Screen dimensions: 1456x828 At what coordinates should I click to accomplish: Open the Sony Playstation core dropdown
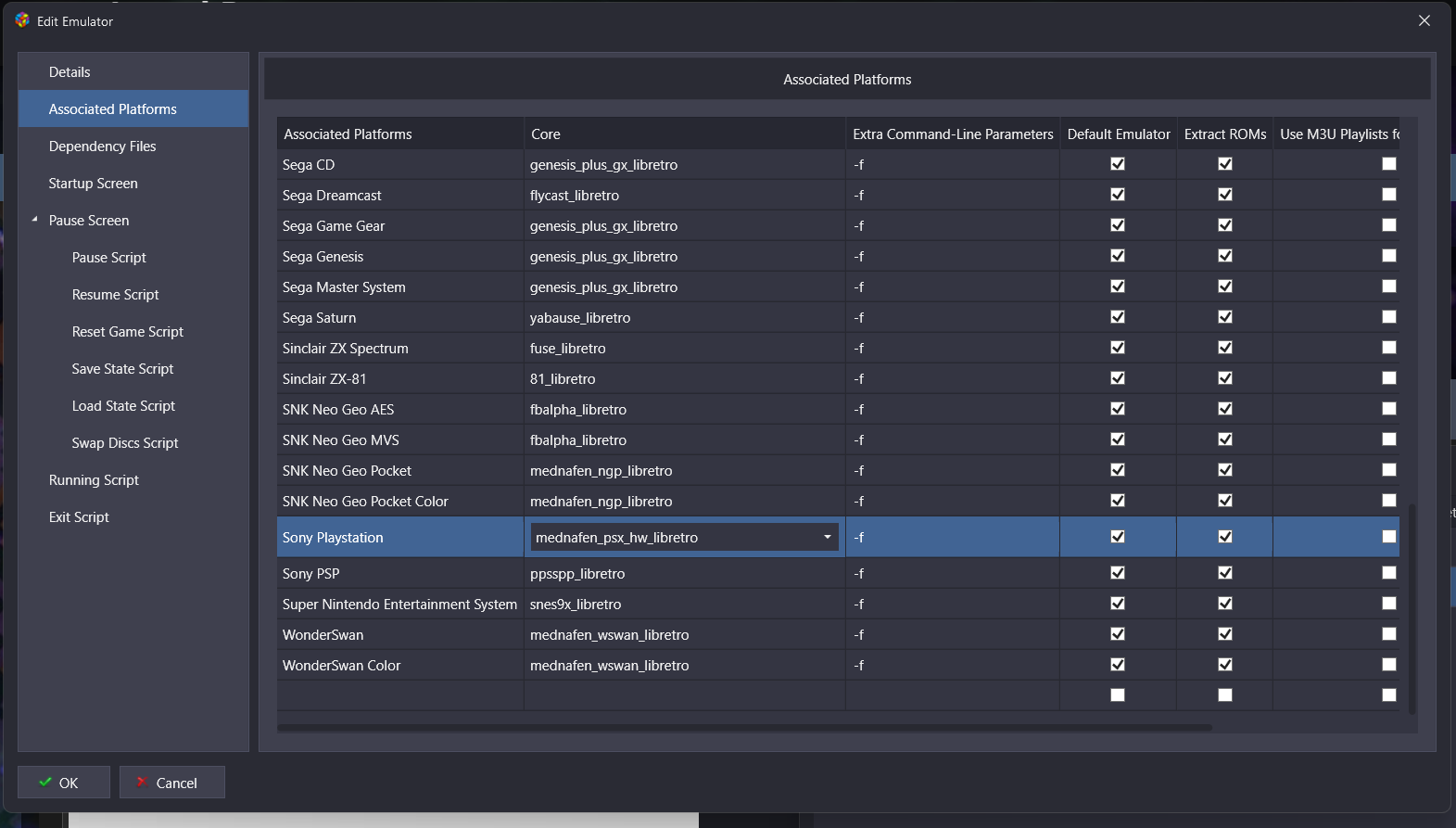click(x=828, y=537)
